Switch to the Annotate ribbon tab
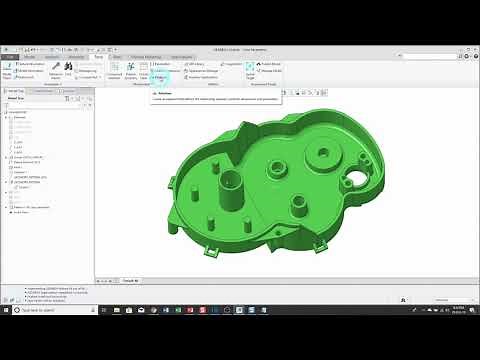The width and height of the screenshot is (480, 360). pyautogui.click(x=76, y=57)
